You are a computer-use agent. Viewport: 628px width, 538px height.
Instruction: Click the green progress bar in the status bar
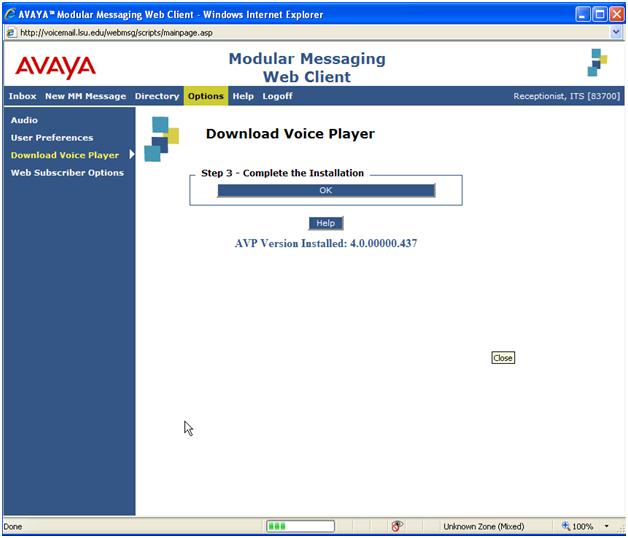(300, 526)
